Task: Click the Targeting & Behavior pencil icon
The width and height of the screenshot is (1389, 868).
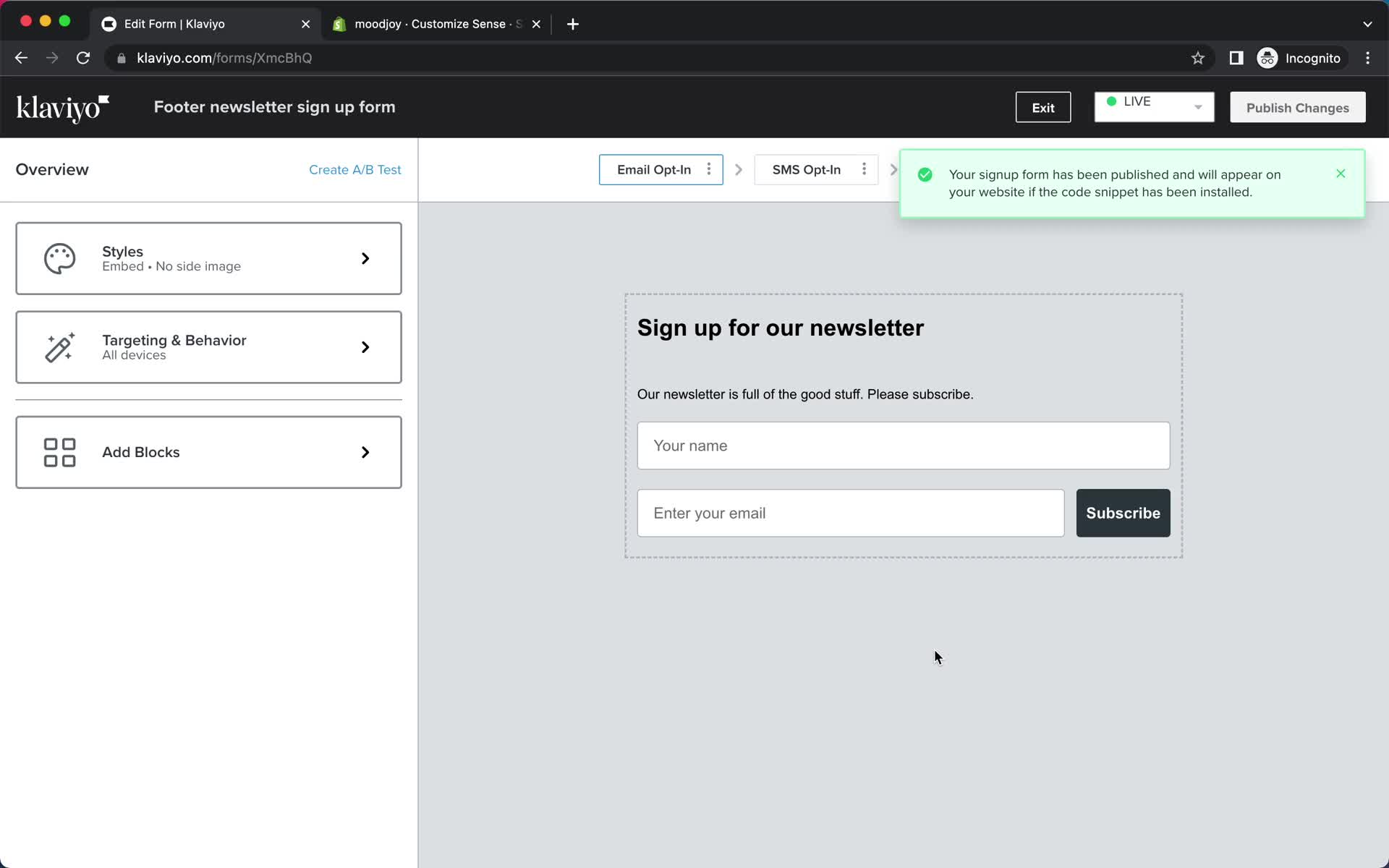Action: 61,347
